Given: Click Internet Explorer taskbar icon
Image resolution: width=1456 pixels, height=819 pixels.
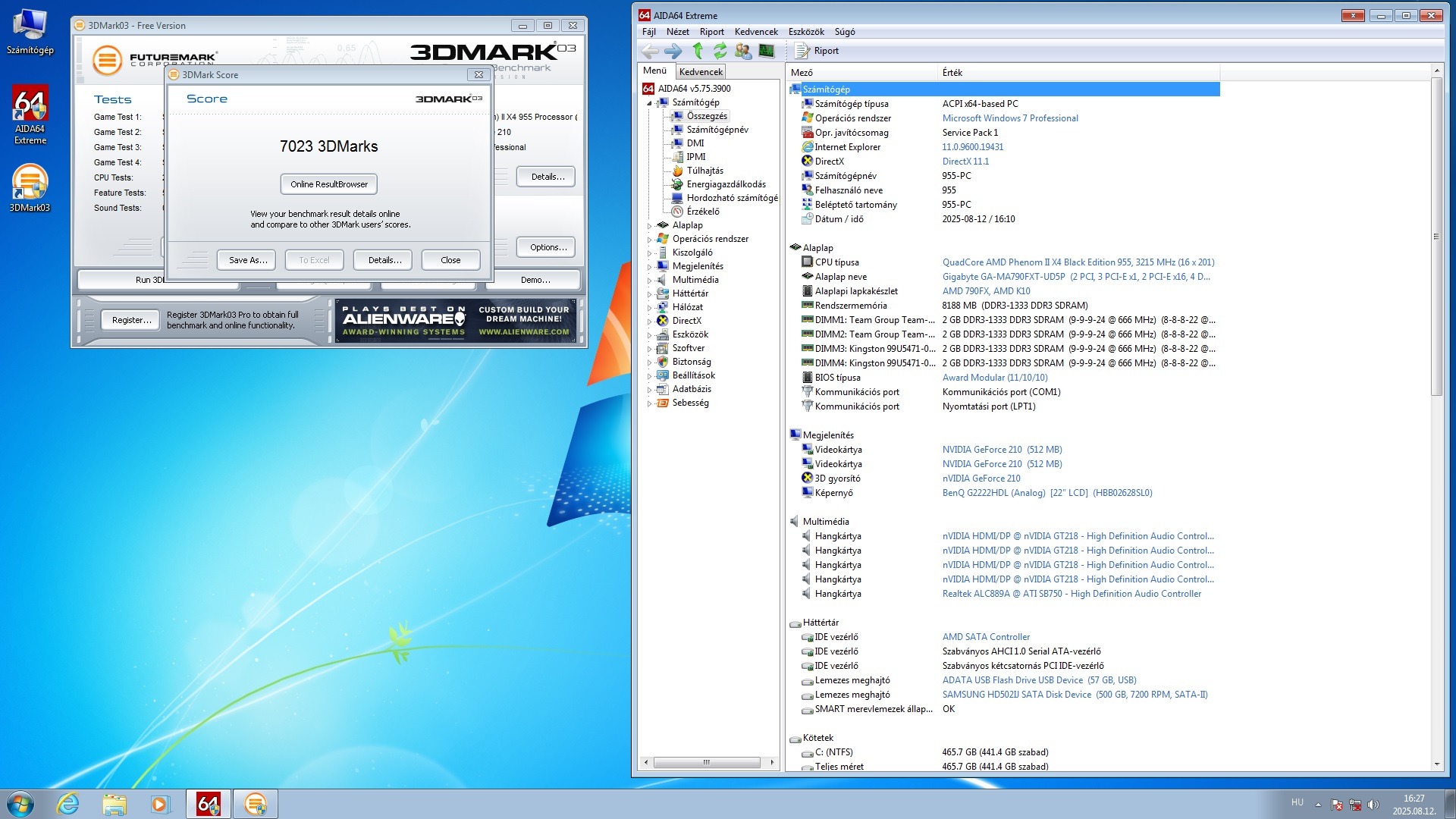Looking at the screenshot, I should point(68,804).
